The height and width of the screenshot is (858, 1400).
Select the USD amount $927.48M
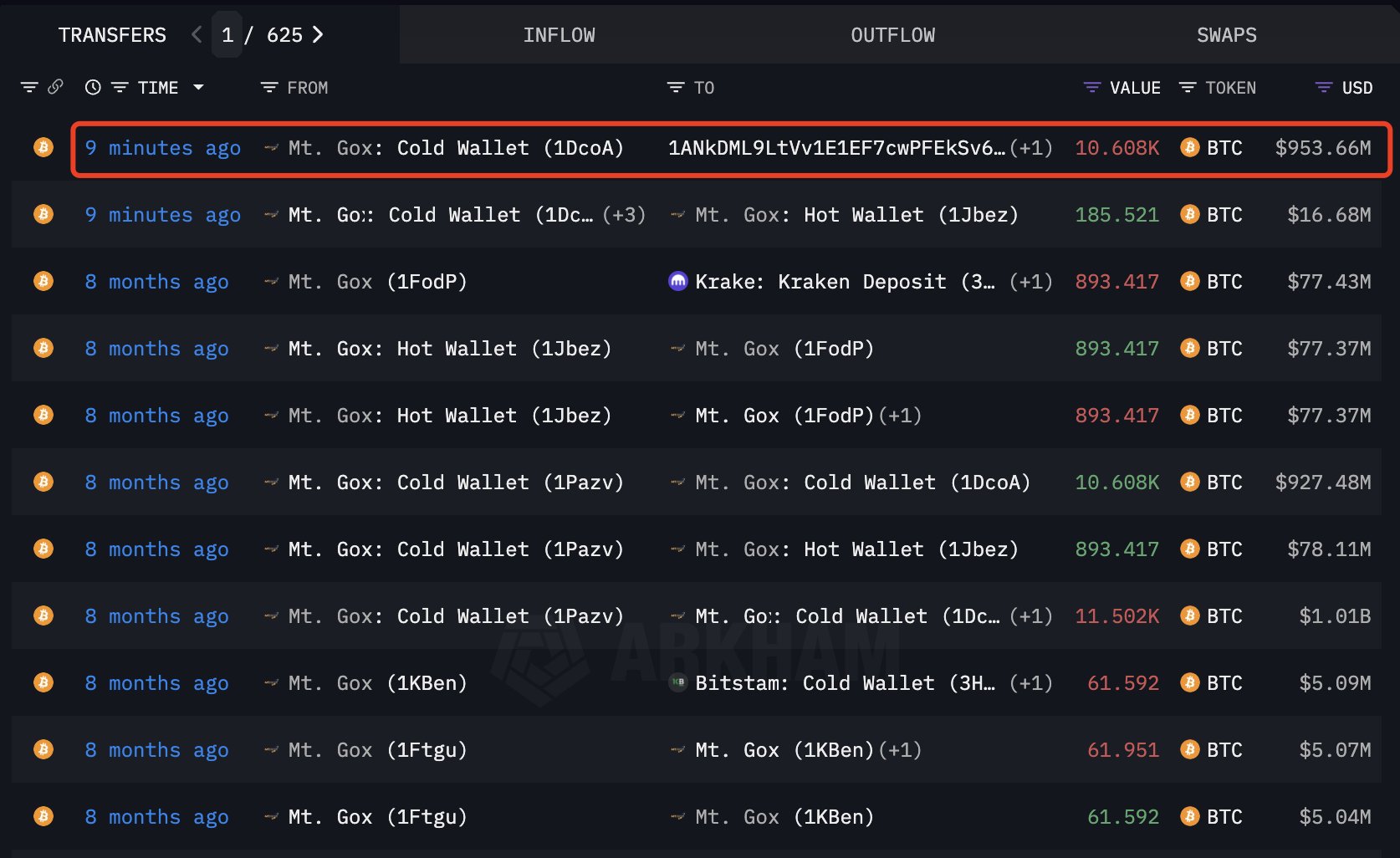(1323, 483)
